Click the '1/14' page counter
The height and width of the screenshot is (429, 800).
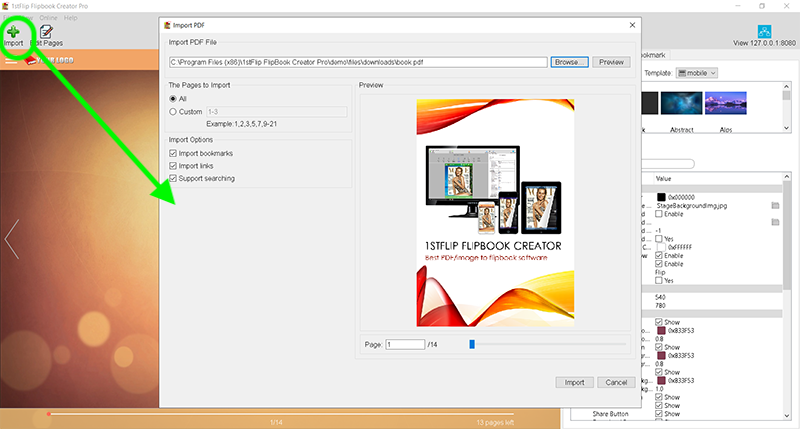[x=276, y=422]
